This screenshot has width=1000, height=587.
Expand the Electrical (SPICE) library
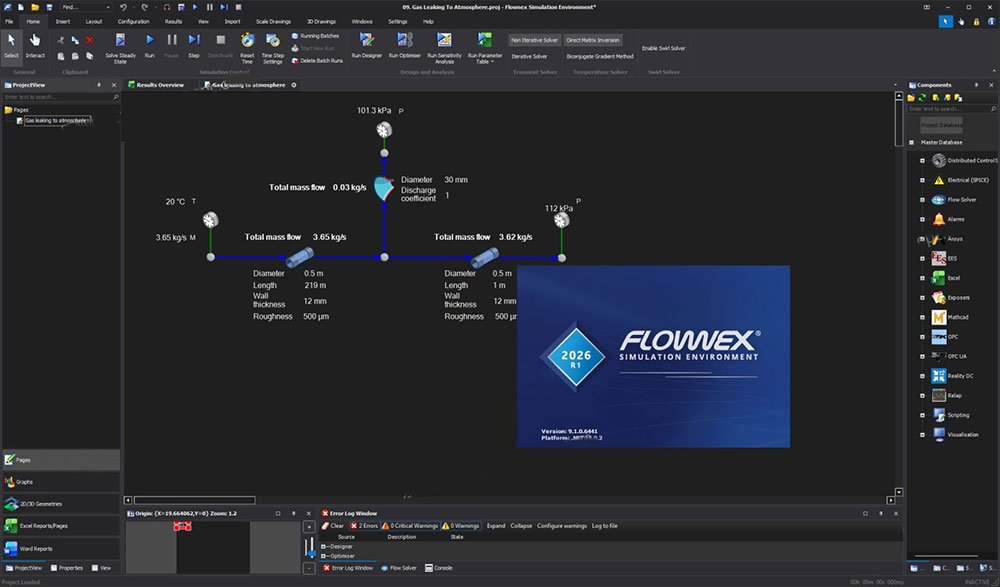click(922, 181)
